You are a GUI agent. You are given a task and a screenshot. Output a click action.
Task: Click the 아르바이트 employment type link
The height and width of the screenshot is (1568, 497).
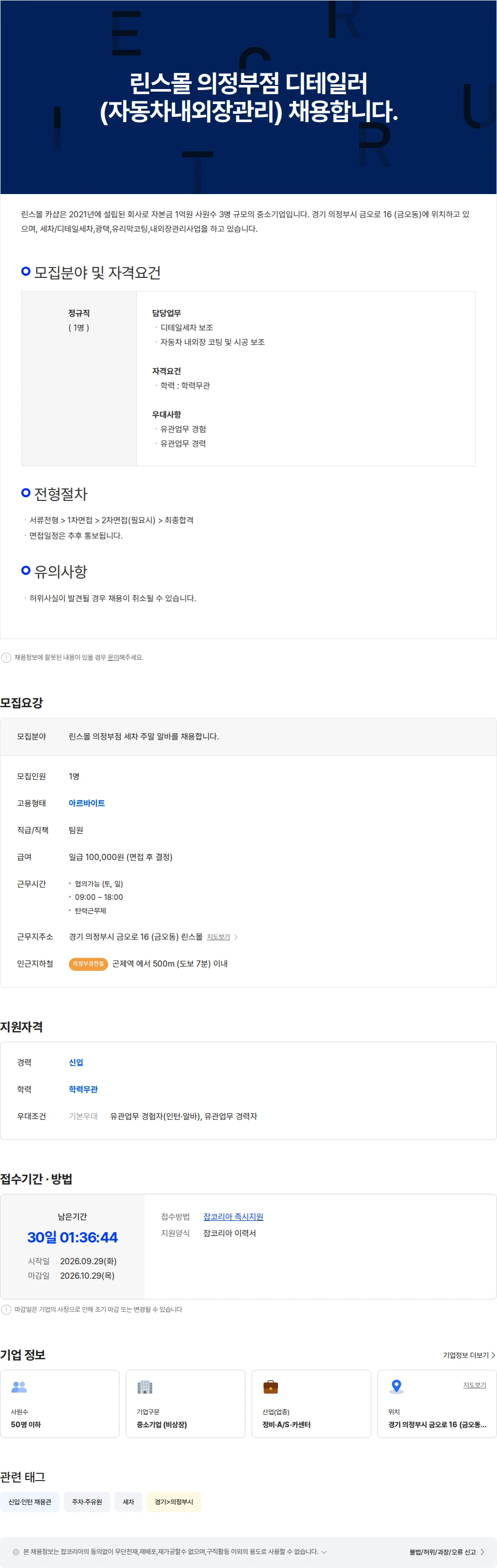[x=86, y=803]
